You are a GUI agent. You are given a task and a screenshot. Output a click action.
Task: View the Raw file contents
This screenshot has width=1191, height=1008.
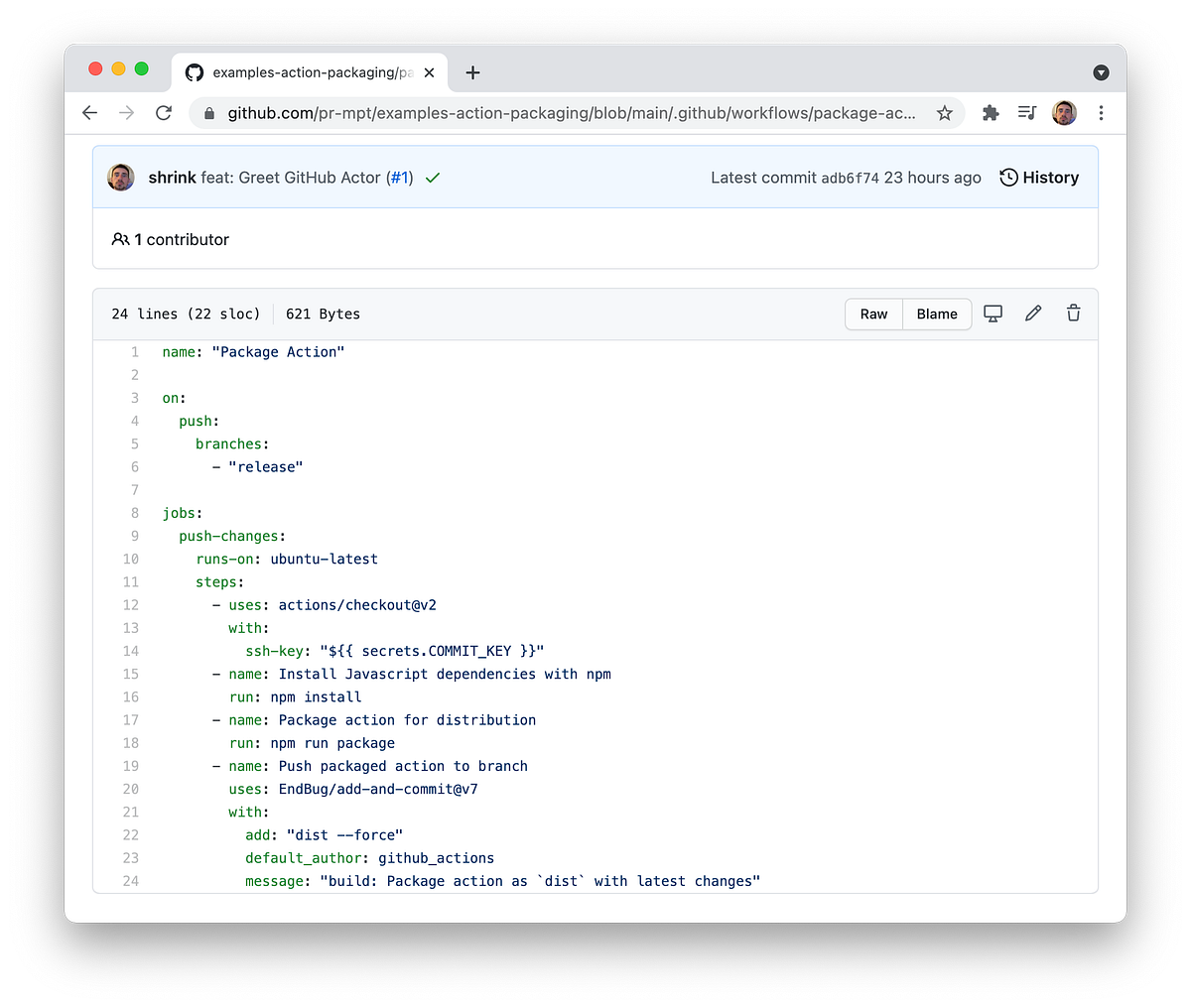(873, 314)
